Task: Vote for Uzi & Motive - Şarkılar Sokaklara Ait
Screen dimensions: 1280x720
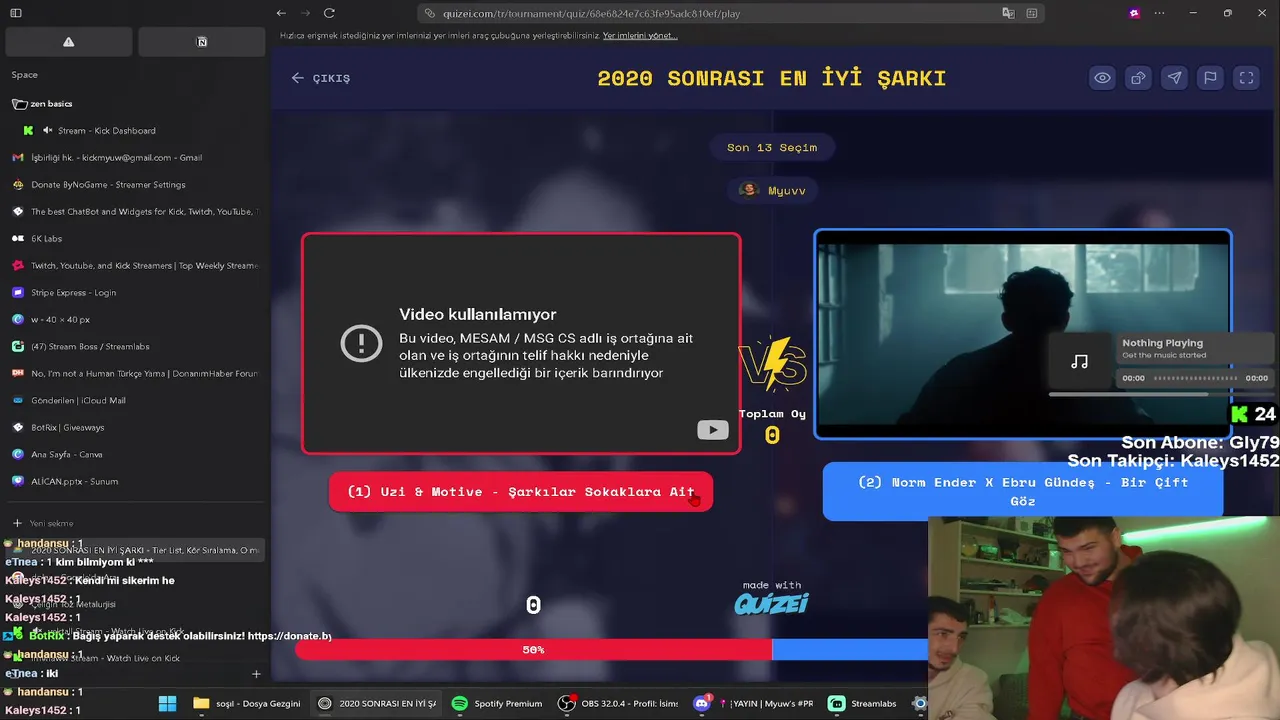Action: [521, 492]
